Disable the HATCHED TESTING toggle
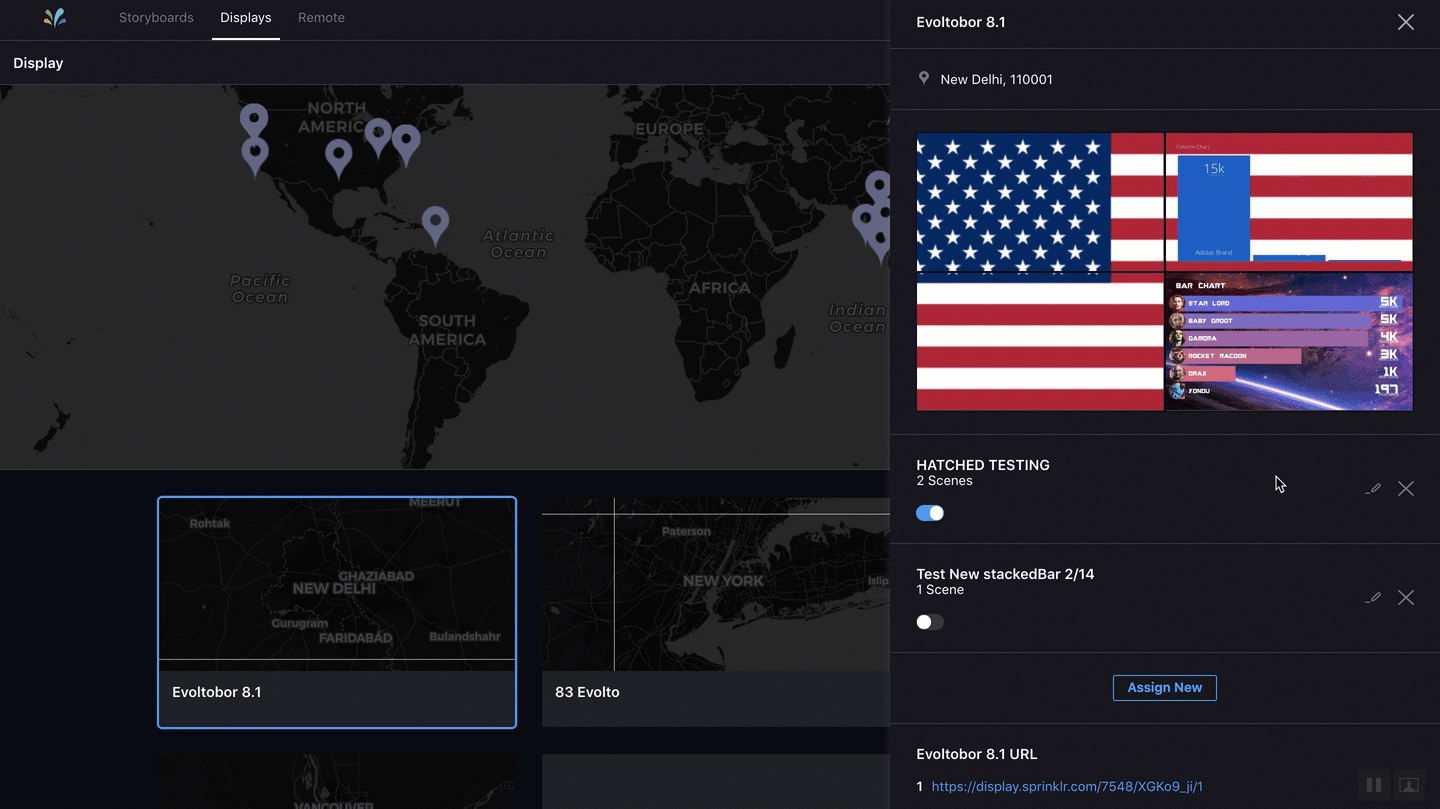Image resolution: width=1440 pixels, height=809 pixels. pyautogui.click(x=930, y=513)
